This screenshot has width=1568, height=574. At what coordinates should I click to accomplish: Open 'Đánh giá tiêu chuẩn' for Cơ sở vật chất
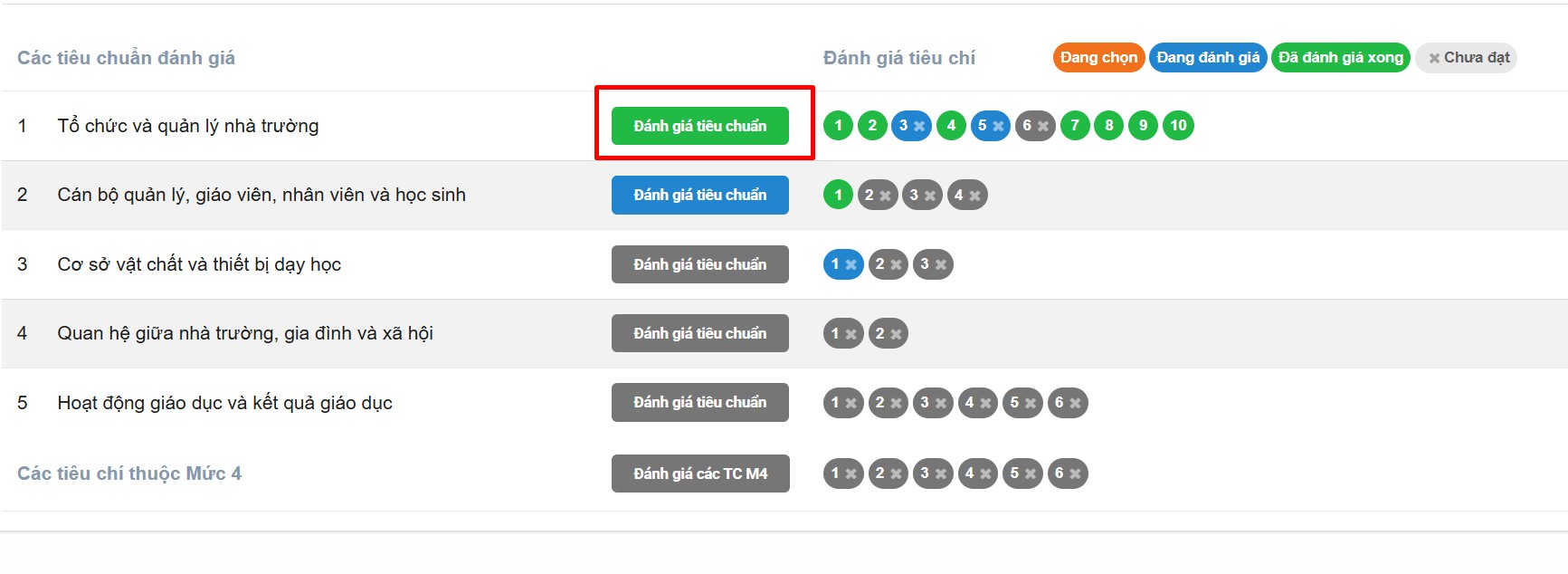click(699, 264)
